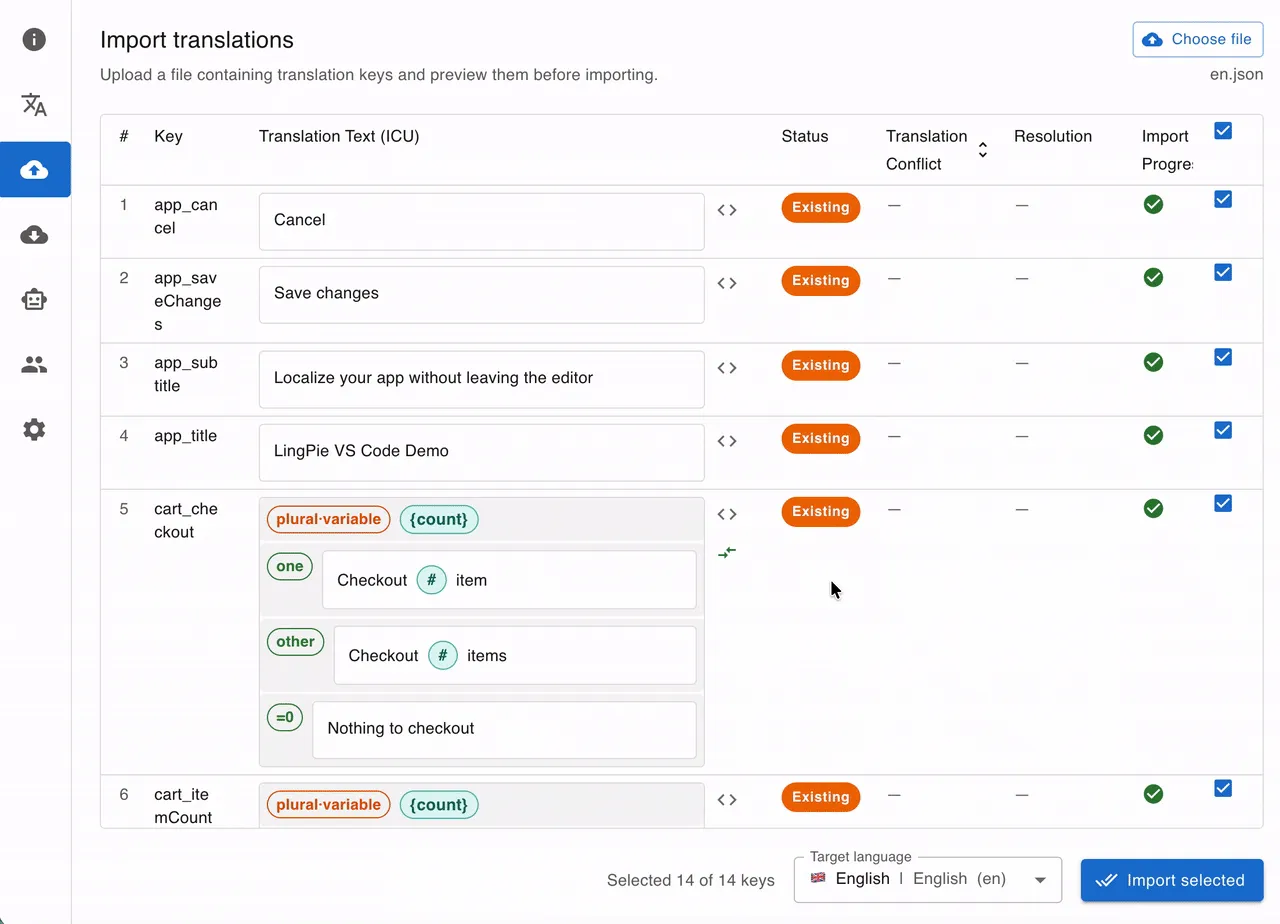This screenshot has height=924, width=1280.
Task: Toggle the select-all checkbox in table header
Action: coord(1223,131)
